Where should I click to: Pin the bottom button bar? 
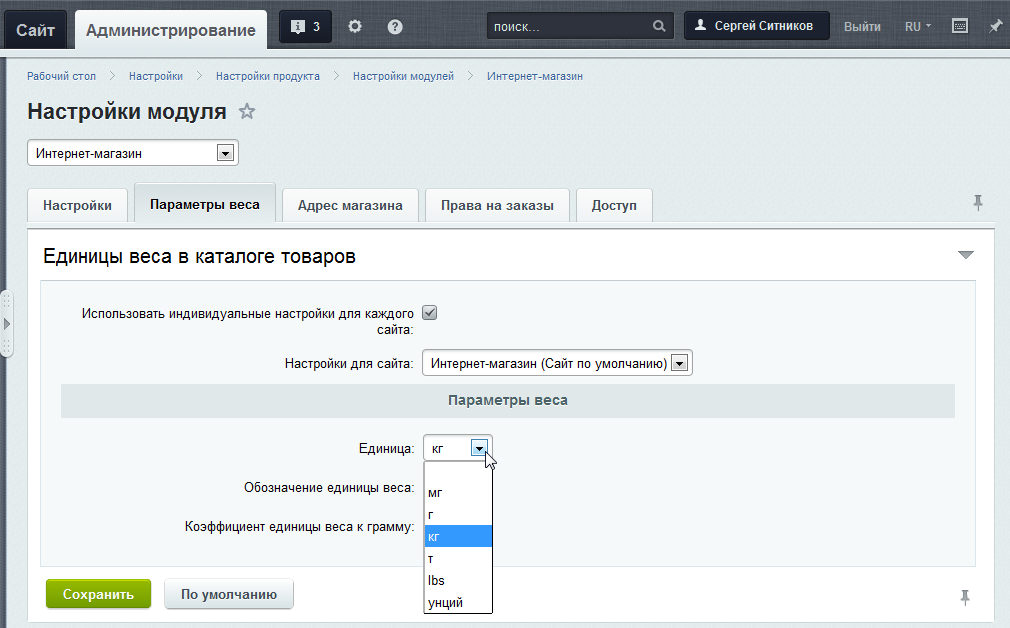tap(965, 597)
